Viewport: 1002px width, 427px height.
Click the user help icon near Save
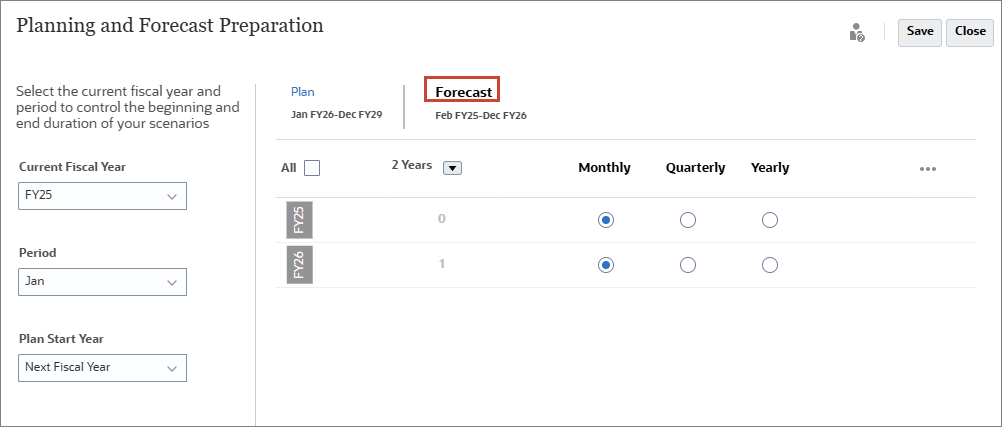[x=857, y=33]
